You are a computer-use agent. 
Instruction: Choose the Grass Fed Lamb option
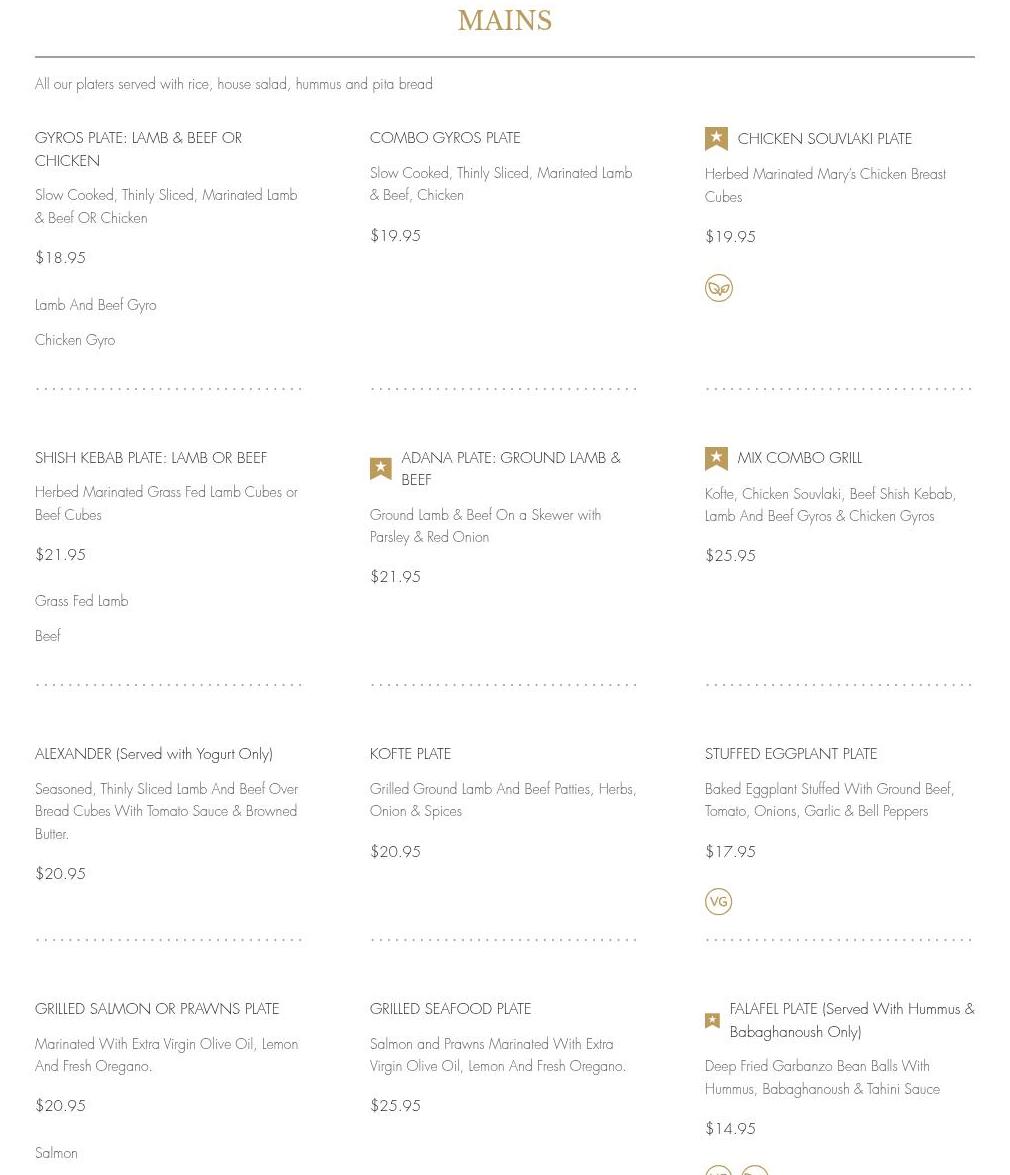tap(82, 602)
